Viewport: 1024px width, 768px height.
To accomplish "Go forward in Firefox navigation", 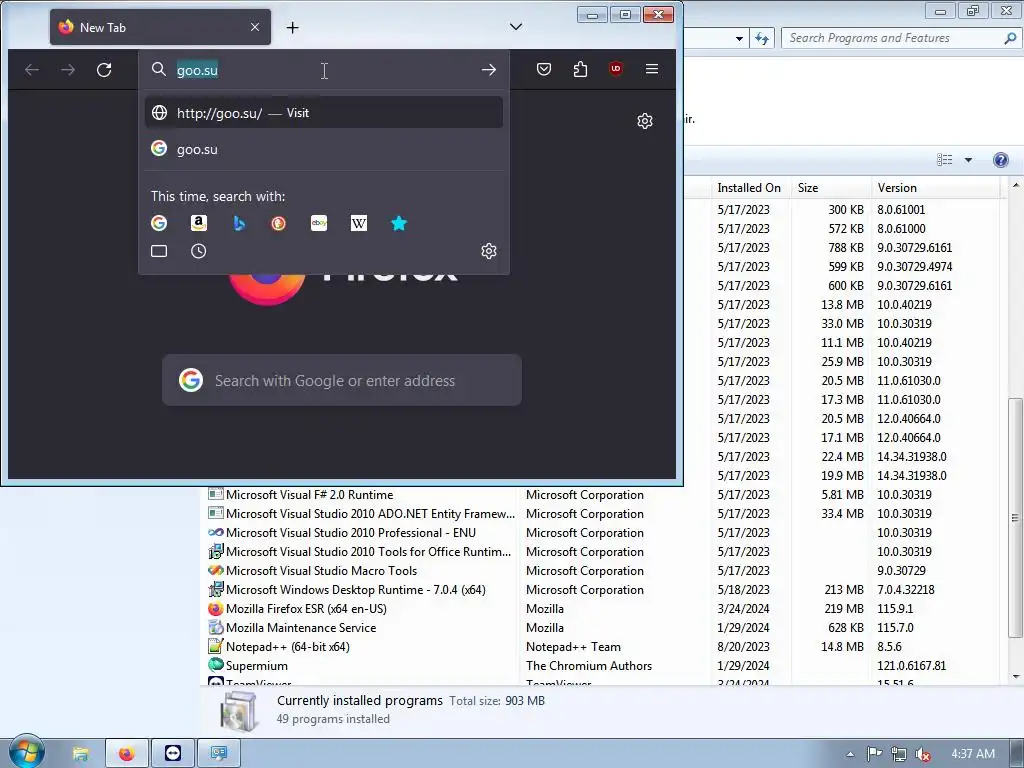I will click(68, 69).
